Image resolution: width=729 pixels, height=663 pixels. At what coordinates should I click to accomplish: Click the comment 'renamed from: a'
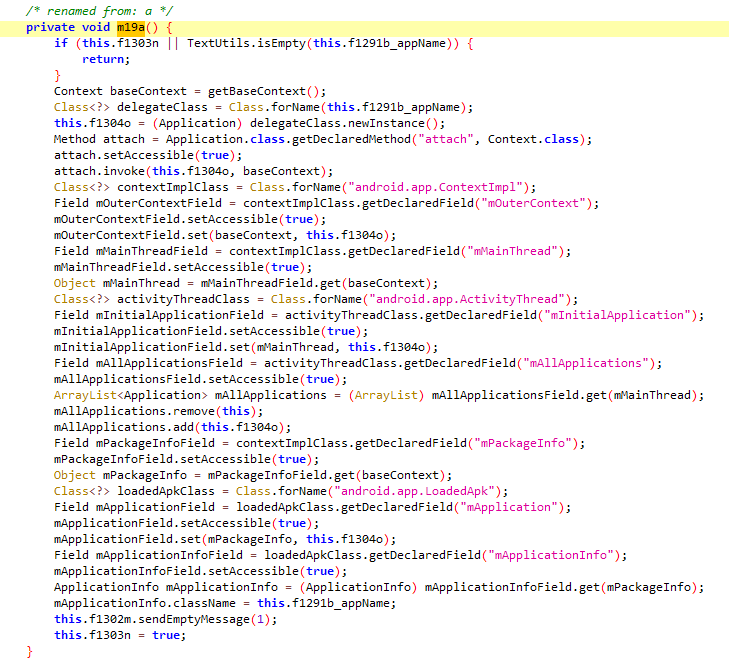point(99,11)
